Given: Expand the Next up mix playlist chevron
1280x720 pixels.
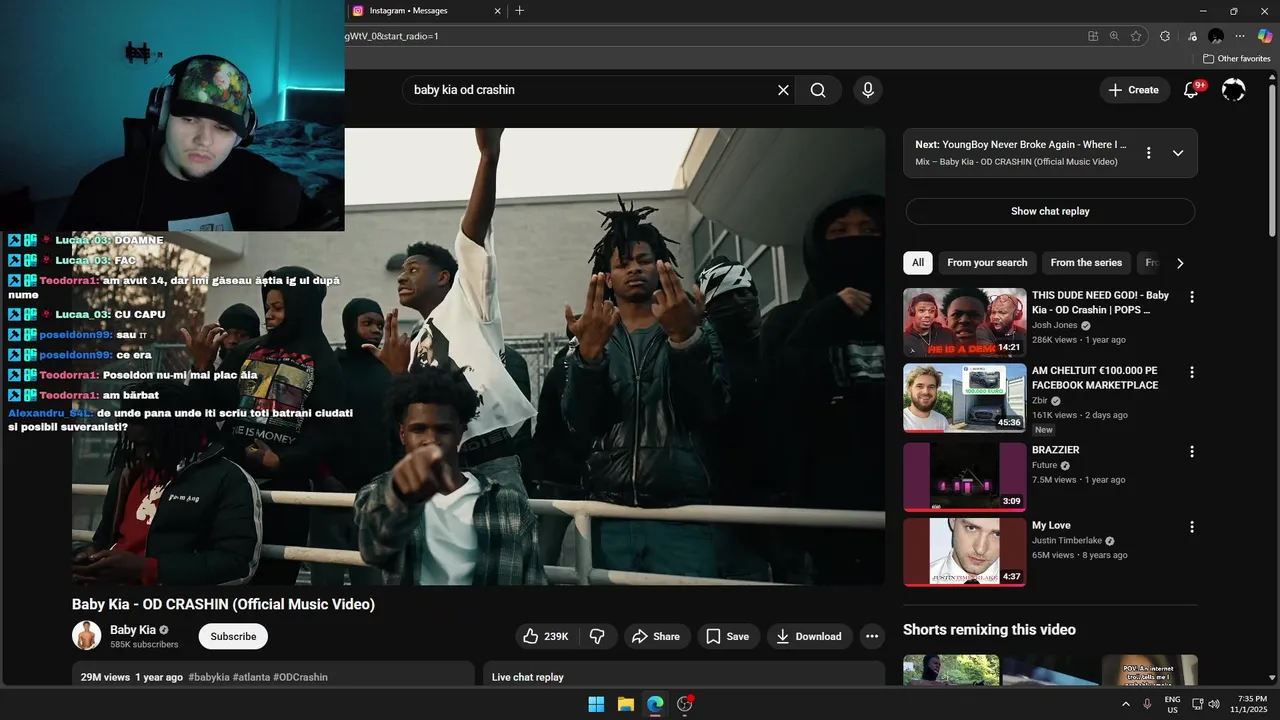Looking at the screenshot, I should coord(1178,153).
